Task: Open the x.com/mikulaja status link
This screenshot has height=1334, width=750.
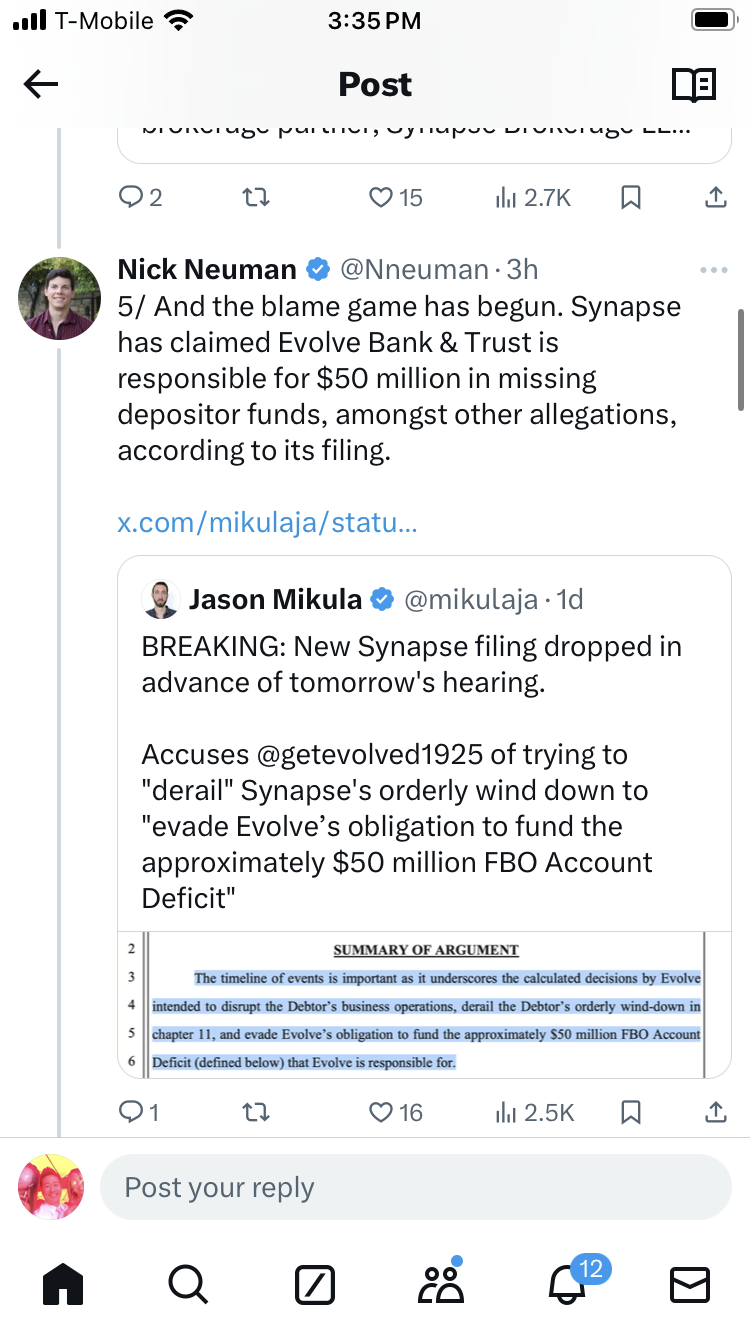Action: tap(267, 522)
